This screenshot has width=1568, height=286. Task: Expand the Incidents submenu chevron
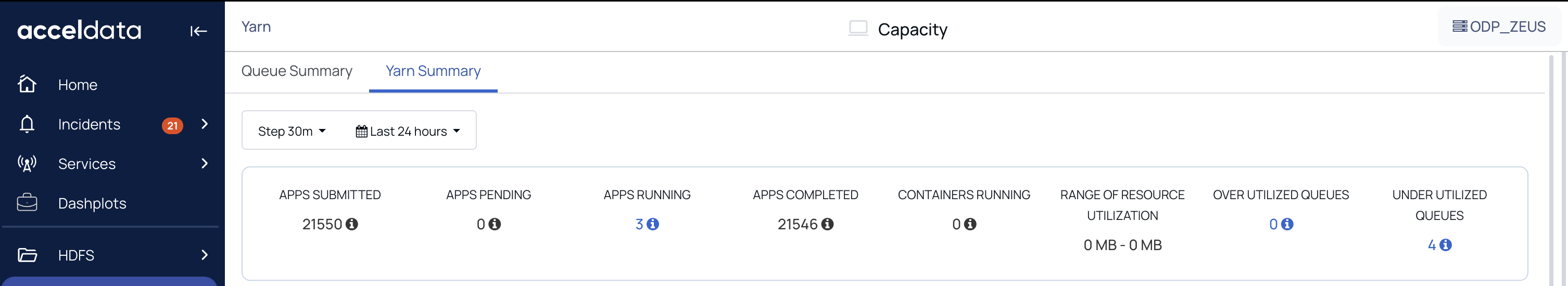pyautogui.click(x=205, y=124)
